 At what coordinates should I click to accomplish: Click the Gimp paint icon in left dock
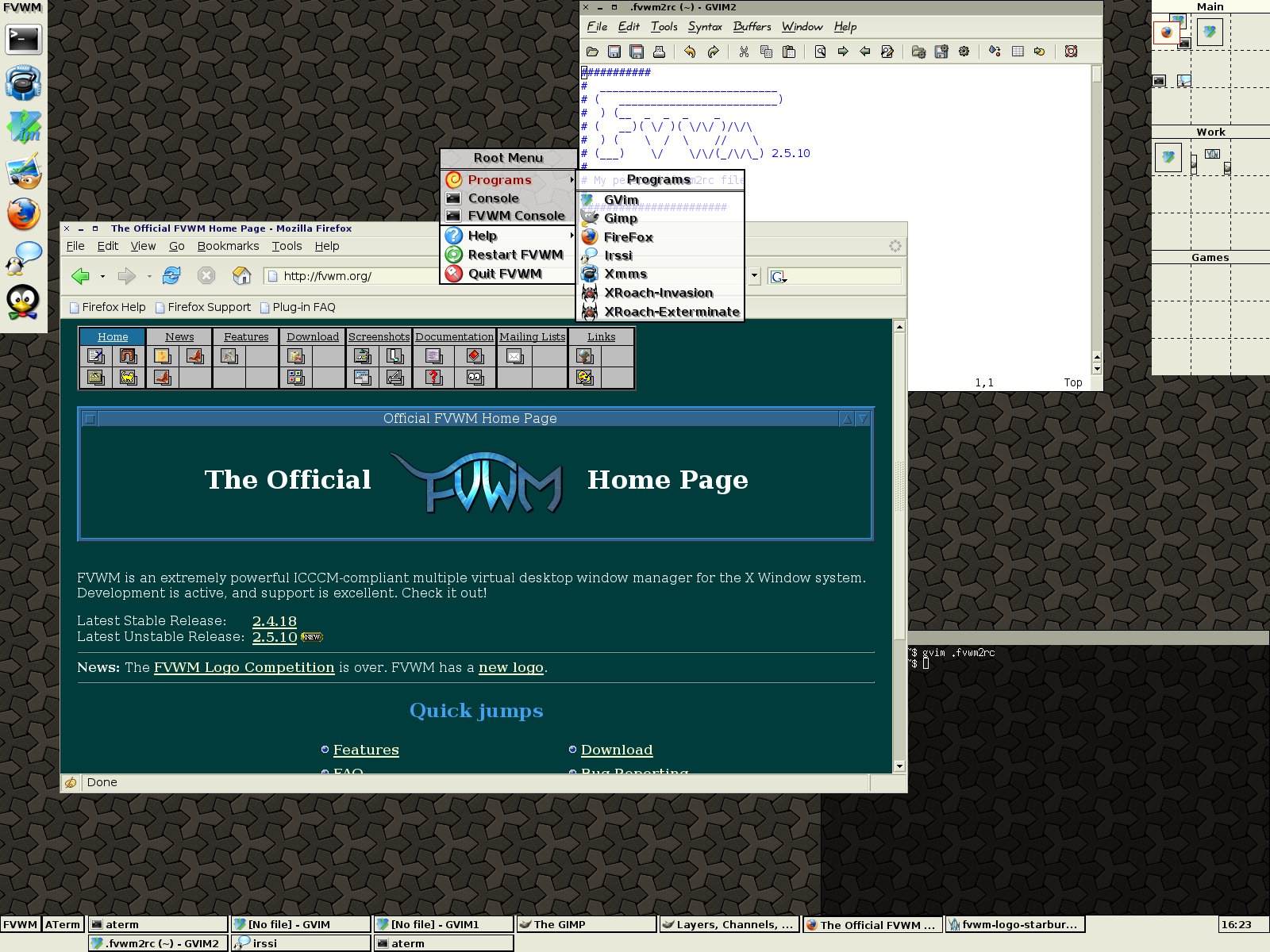click(x=23, y=171)
